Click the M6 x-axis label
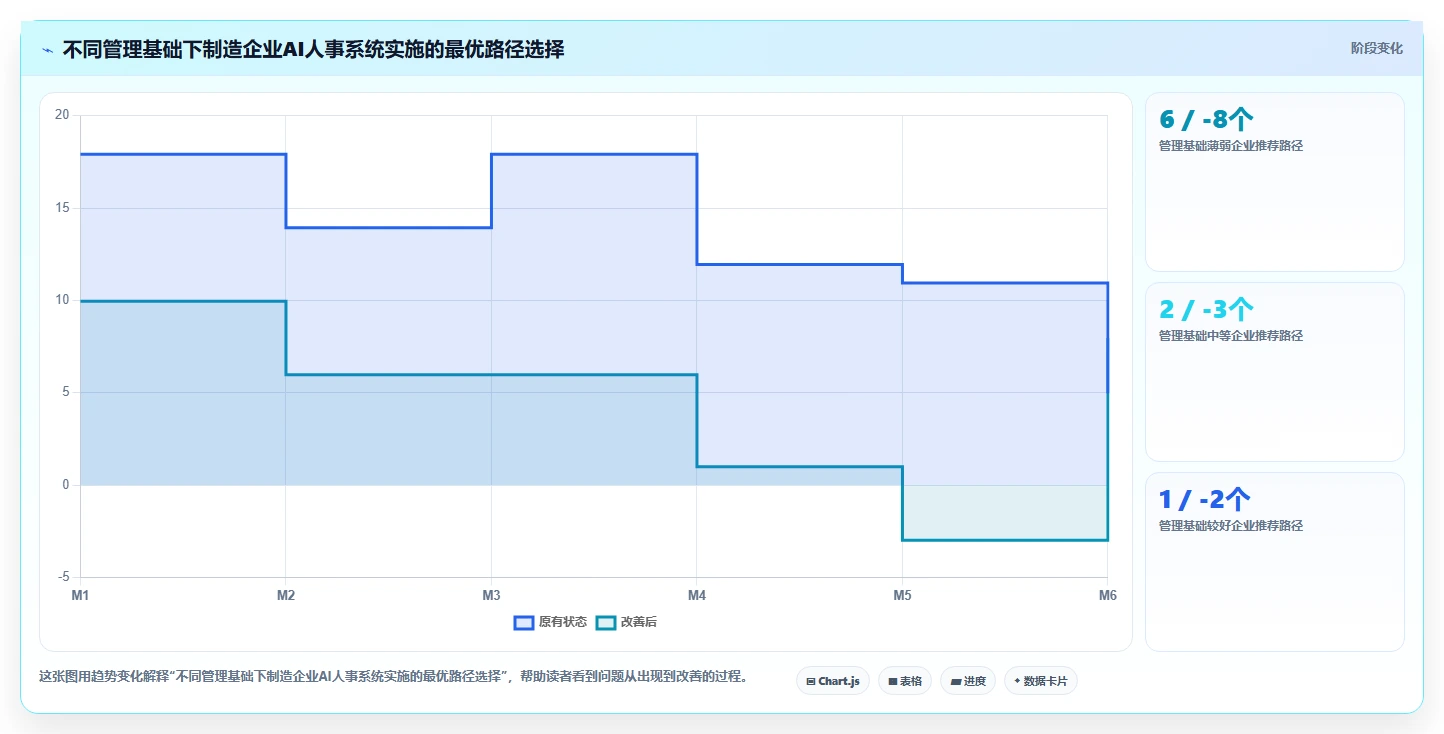The height and width of the screenshot is (734, 1444). point(1107,596)
